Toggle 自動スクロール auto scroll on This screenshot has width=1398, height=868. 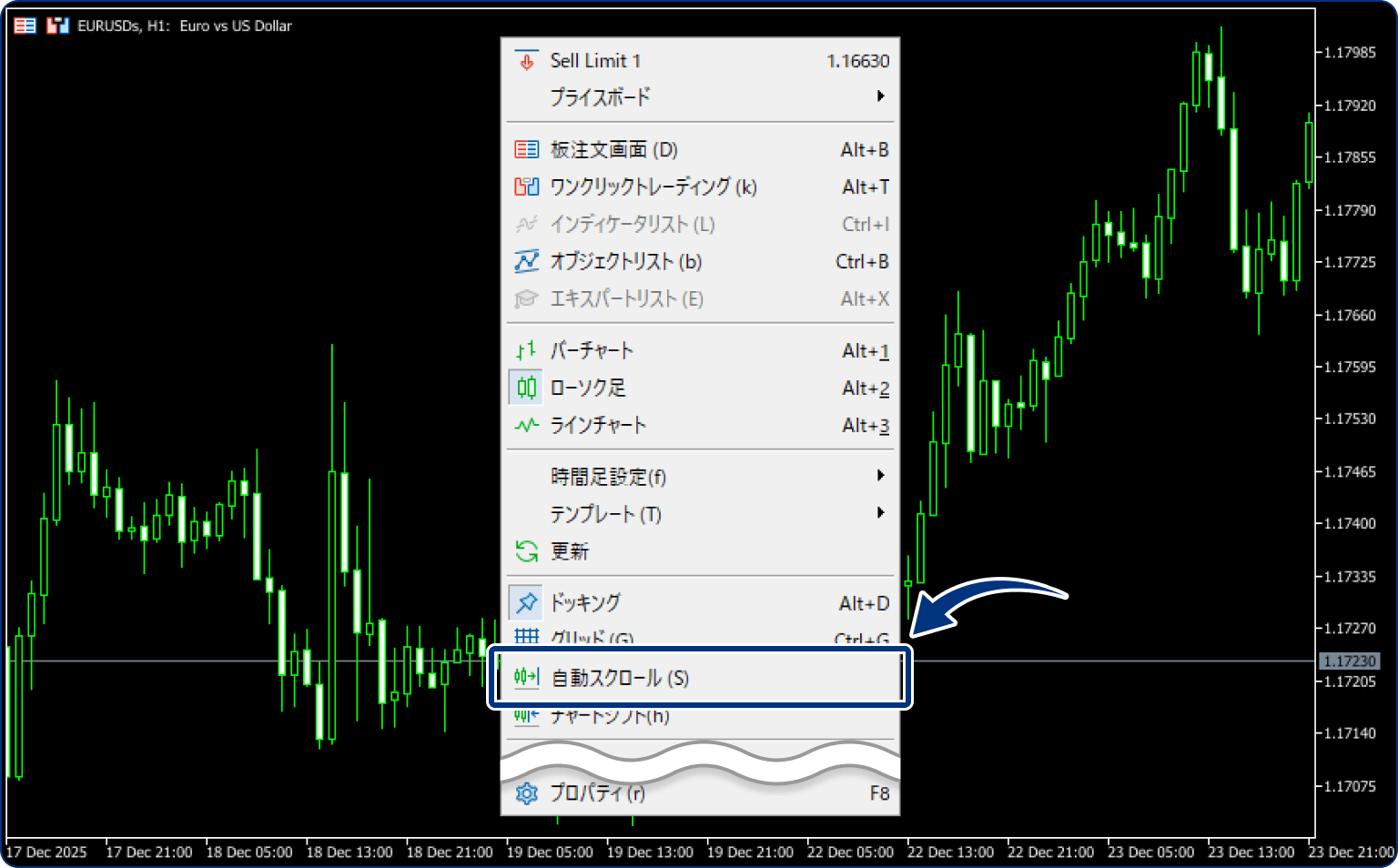(619, 677)
